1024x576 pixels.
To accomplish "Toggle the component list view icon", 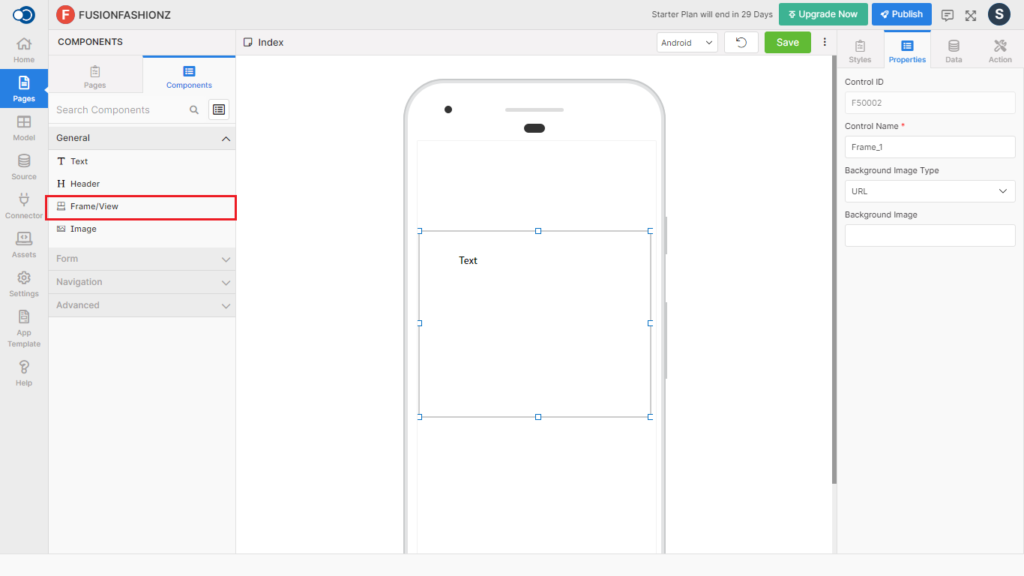I will click(x=219, y=110).
